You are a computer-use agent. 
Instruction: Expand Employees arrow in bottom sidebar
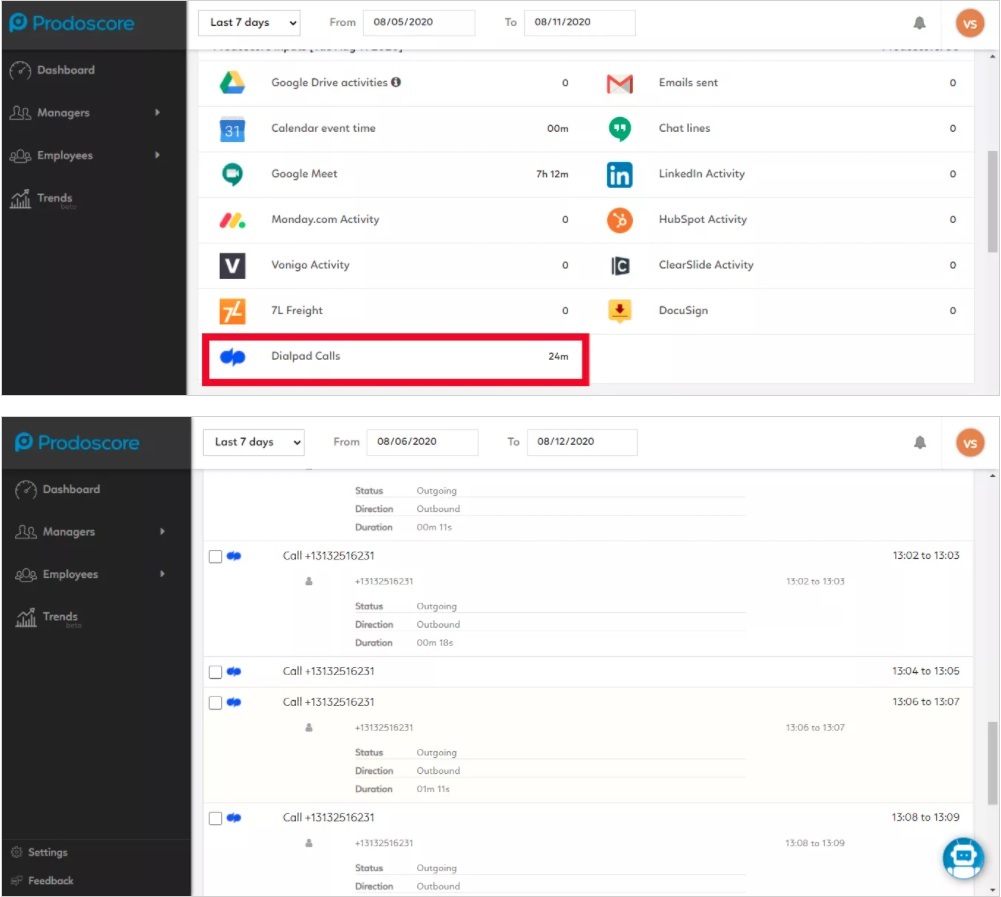[162, 574]
